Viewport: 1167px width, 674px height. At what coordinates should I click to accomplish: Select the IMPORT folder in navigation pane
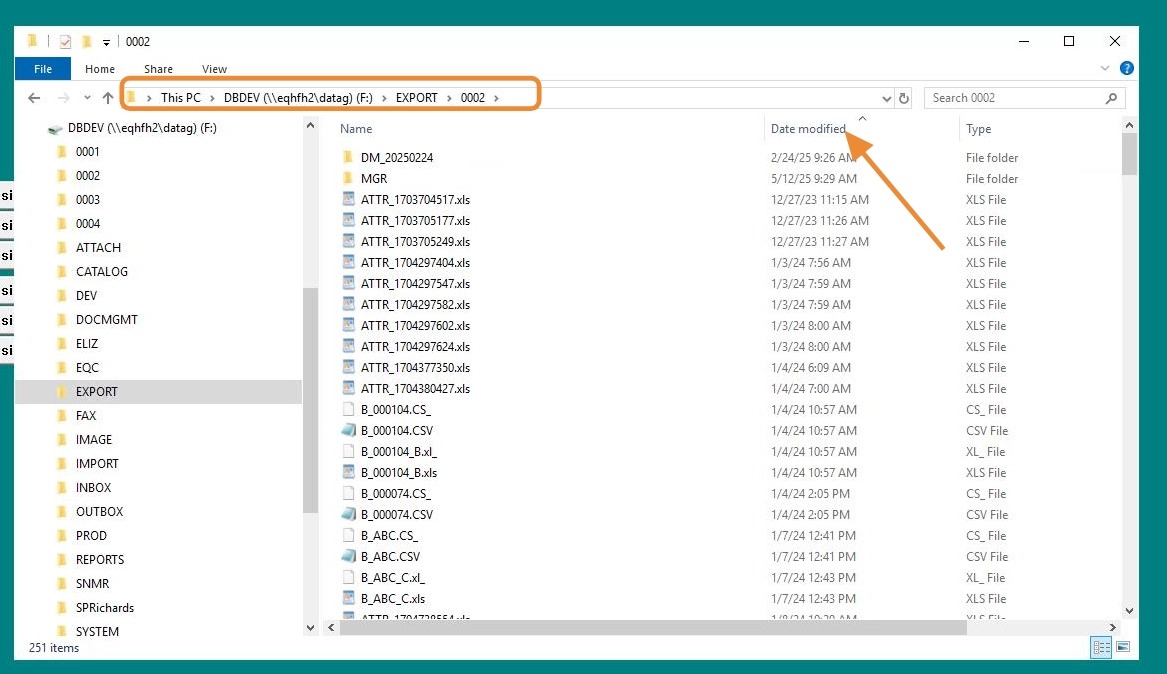[97, 463]
